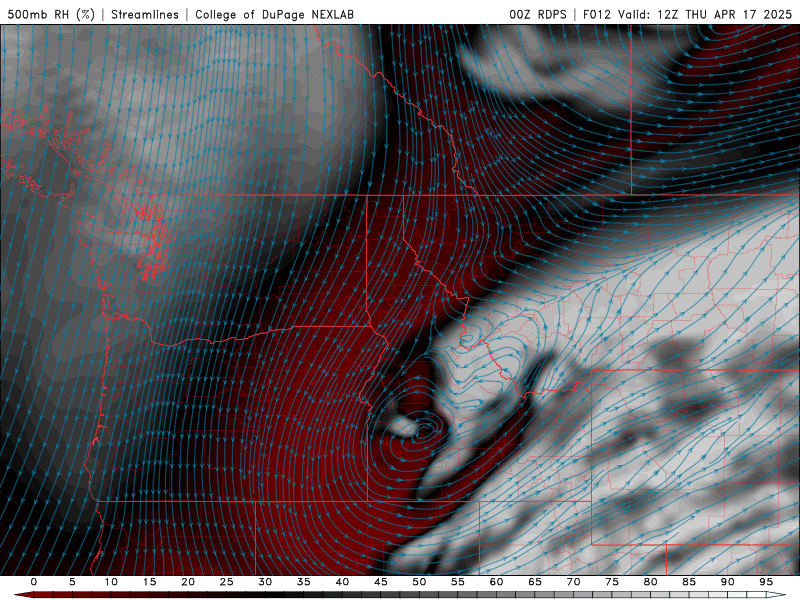Click the '0' value on the color scale
This screenshot has width=800, height=600.
point(34,582)
